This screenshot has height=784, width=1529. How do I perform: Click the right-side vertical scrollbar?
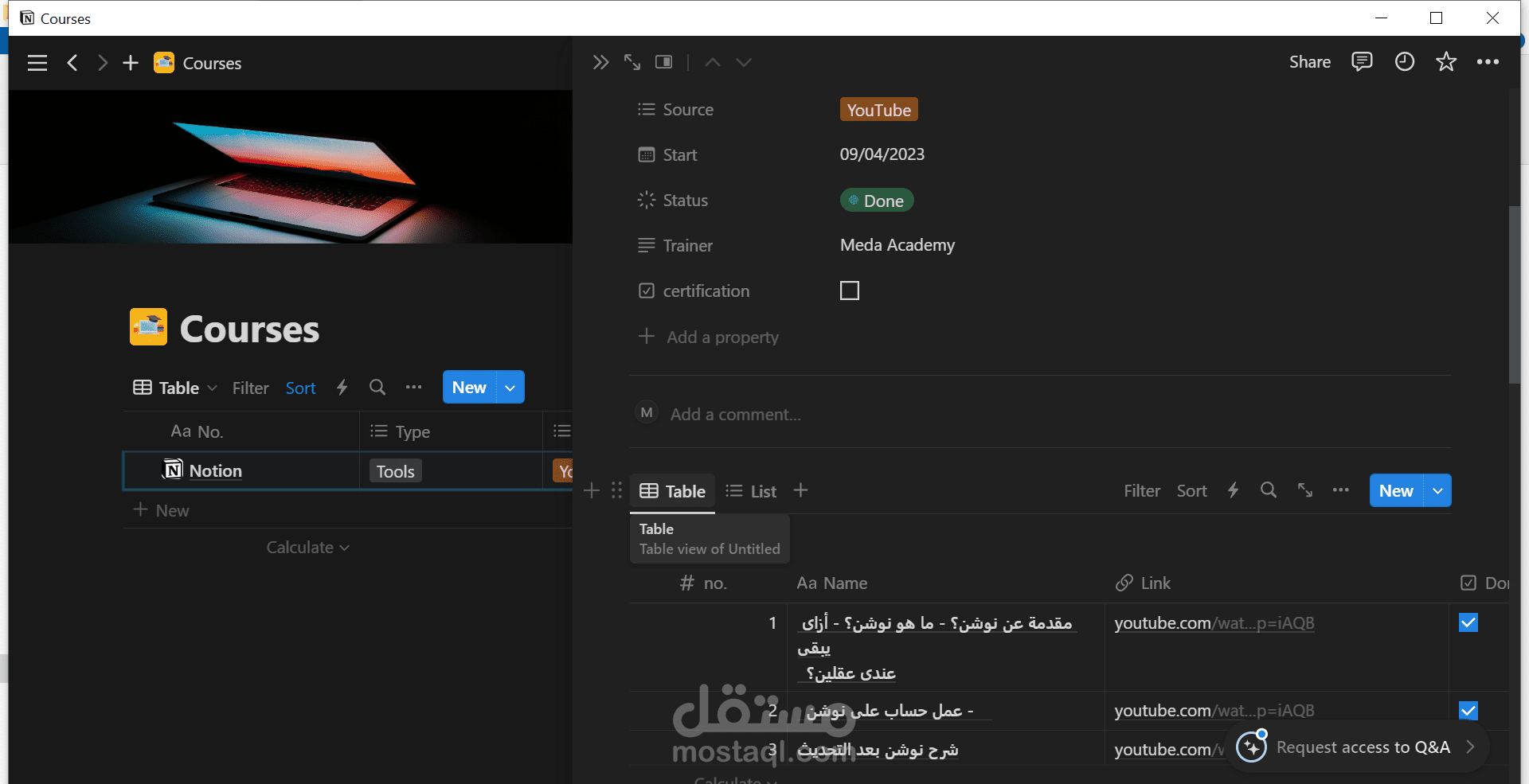point(1515,294)
